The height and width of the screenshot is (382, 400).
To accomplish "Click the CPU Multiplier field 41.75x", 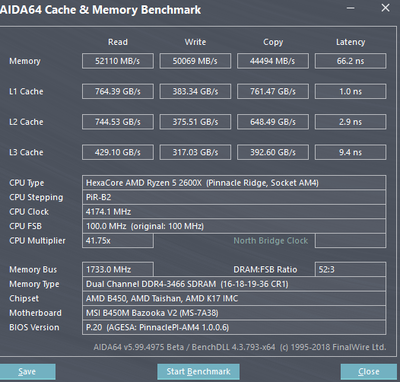I will (x=118, y=241).
